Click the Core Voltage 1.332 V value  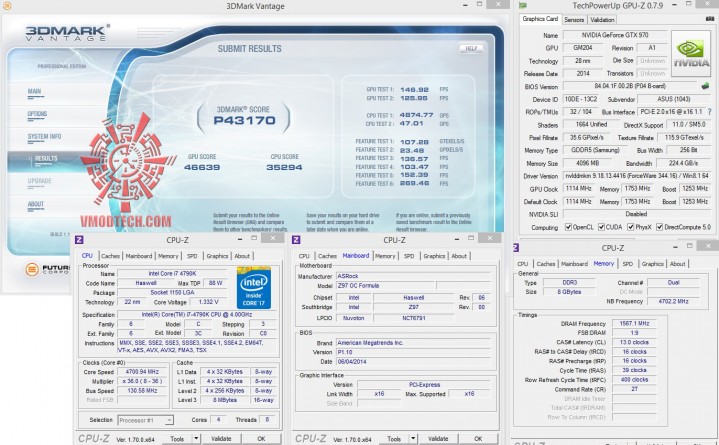tap(209, 302)
